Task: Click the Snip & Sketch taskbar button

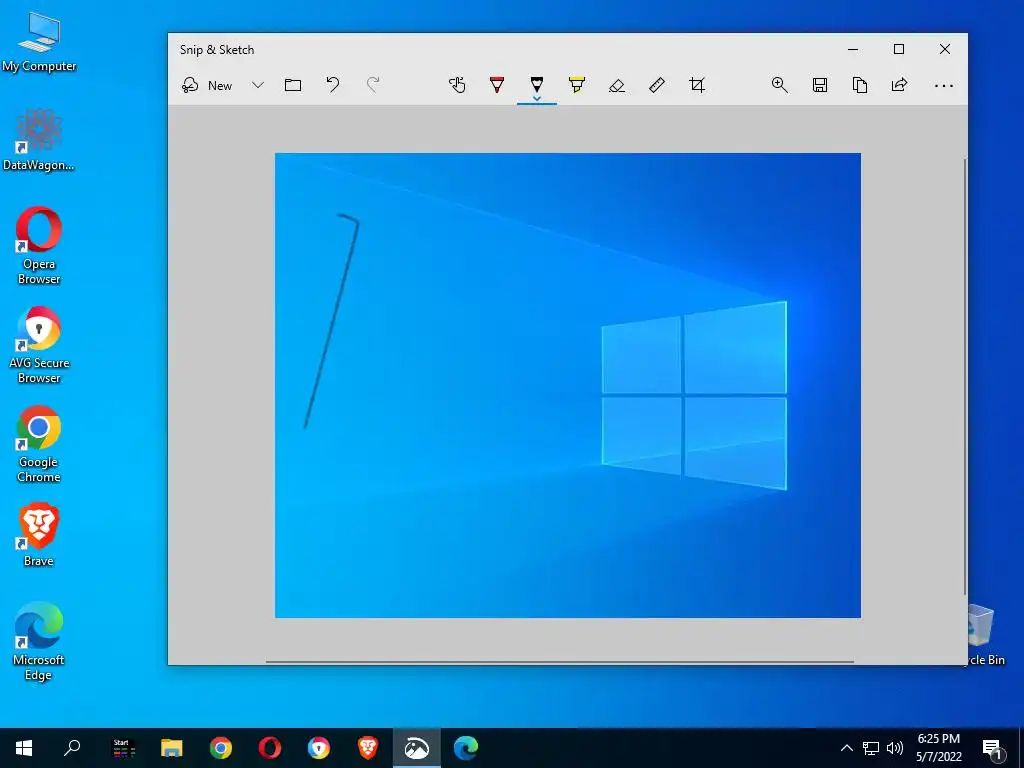Action: pyautogui.click(x=417, y=748)
